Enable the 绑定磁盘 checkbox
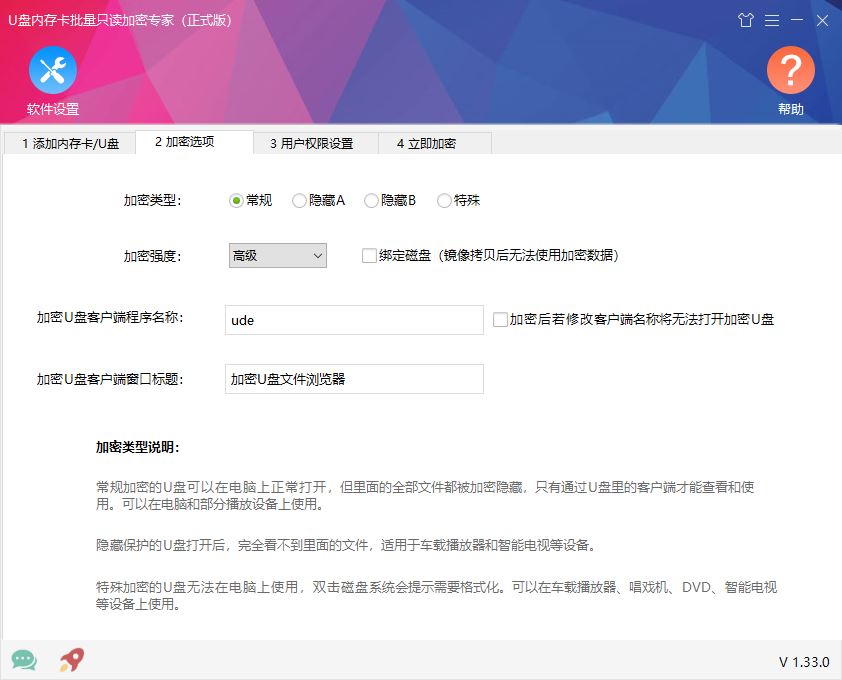This screenshot has height=680, width=842. [368, 255]
